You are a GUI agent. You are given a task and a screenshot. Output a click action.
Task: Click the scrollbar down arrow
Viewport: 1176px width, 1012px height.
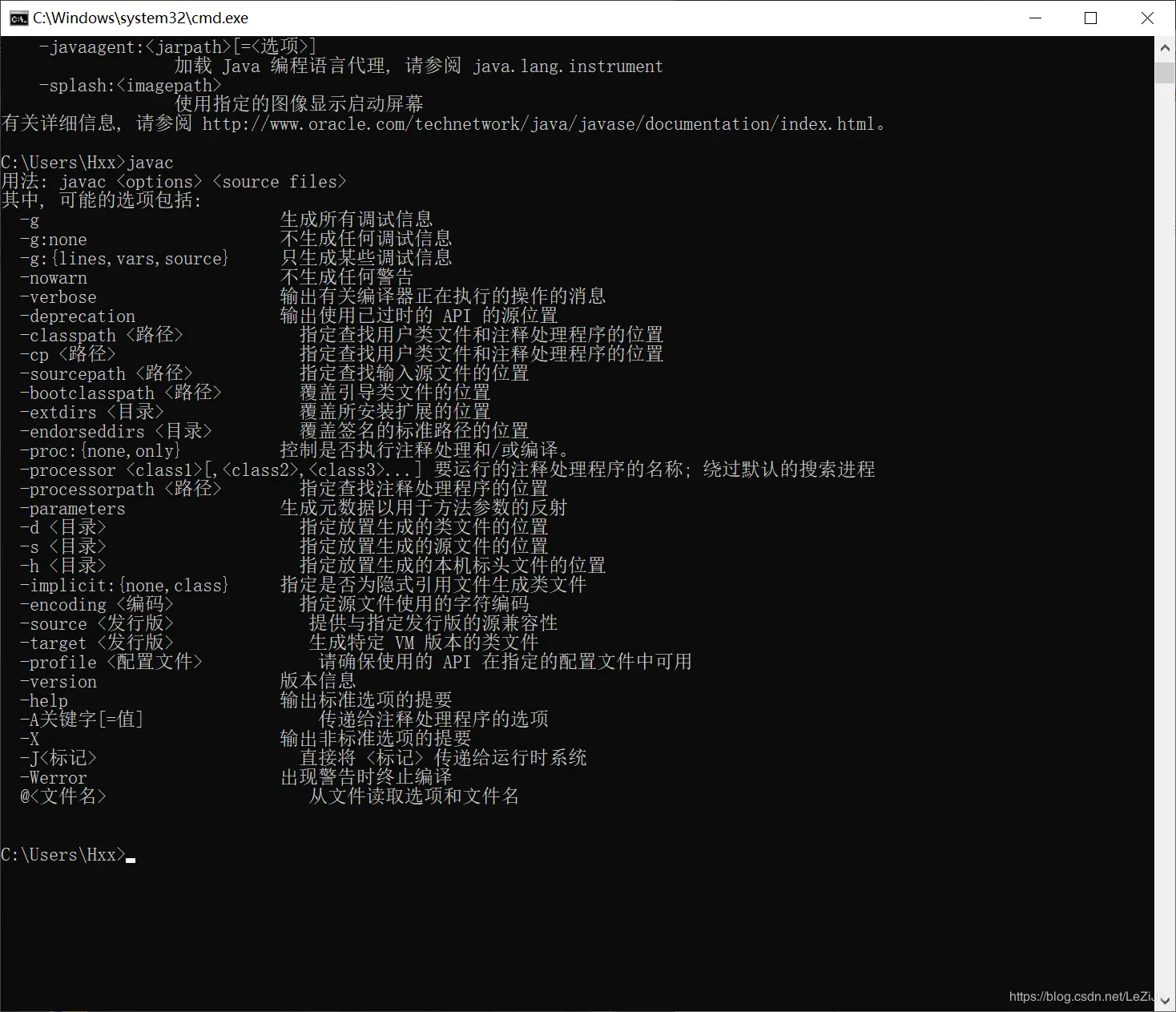click(1165, 1001)
